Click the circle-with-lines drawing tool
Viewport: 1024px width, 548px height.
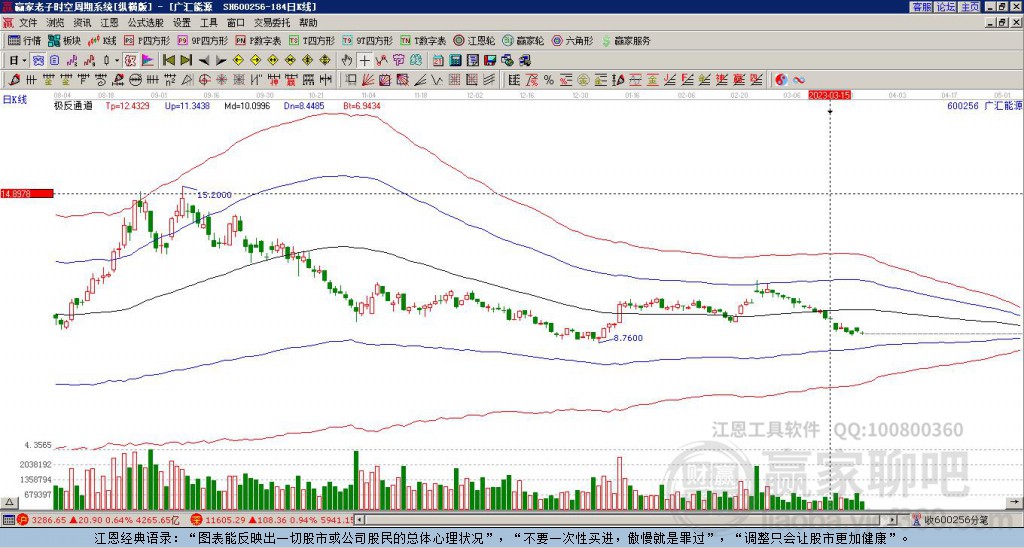(x=135, y=80)
